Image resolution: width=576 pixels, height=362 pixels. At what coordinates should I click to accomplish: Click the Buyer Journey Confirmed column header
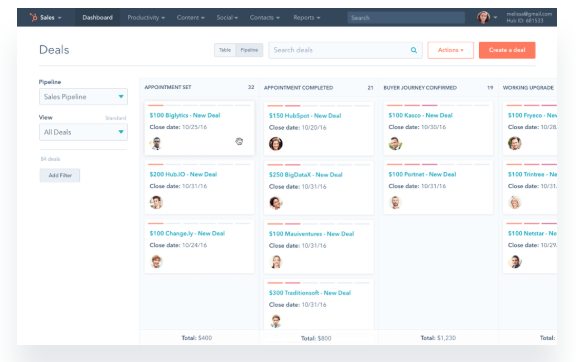pos(420,88)
